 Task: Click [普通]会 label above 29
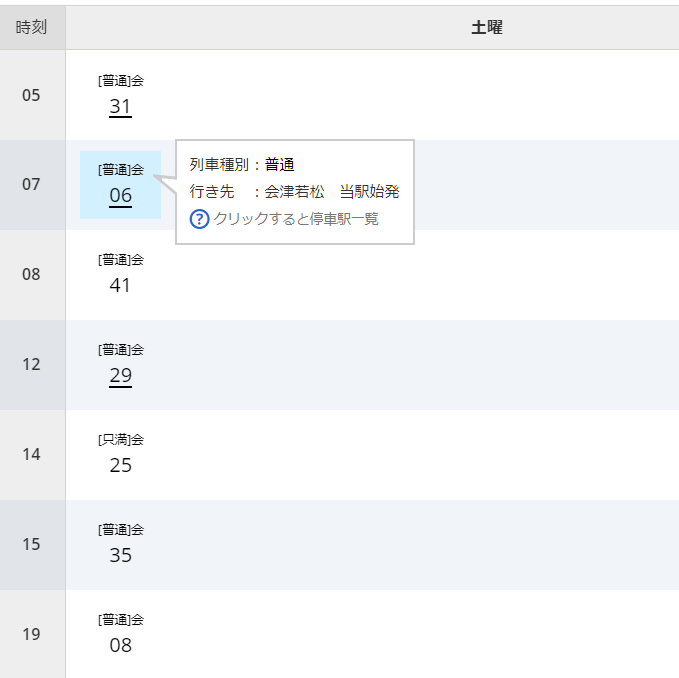click(x=121, y=350)
